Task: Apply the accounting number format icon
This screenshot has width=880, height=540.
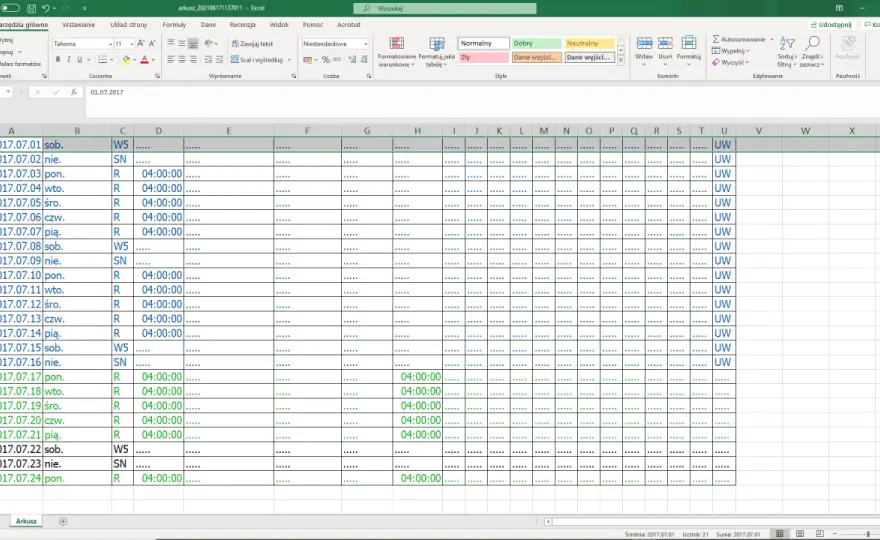Action: point(307,60)
